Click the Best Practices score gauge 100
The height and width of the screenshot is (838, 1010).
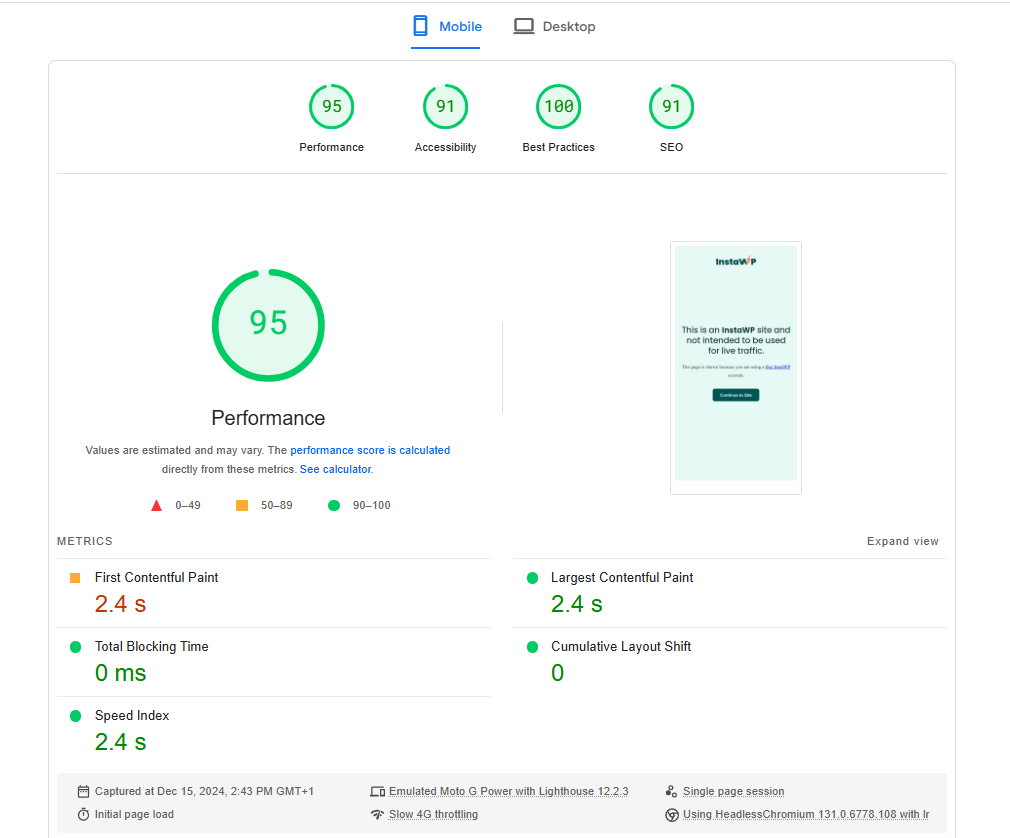coord(558,107)
